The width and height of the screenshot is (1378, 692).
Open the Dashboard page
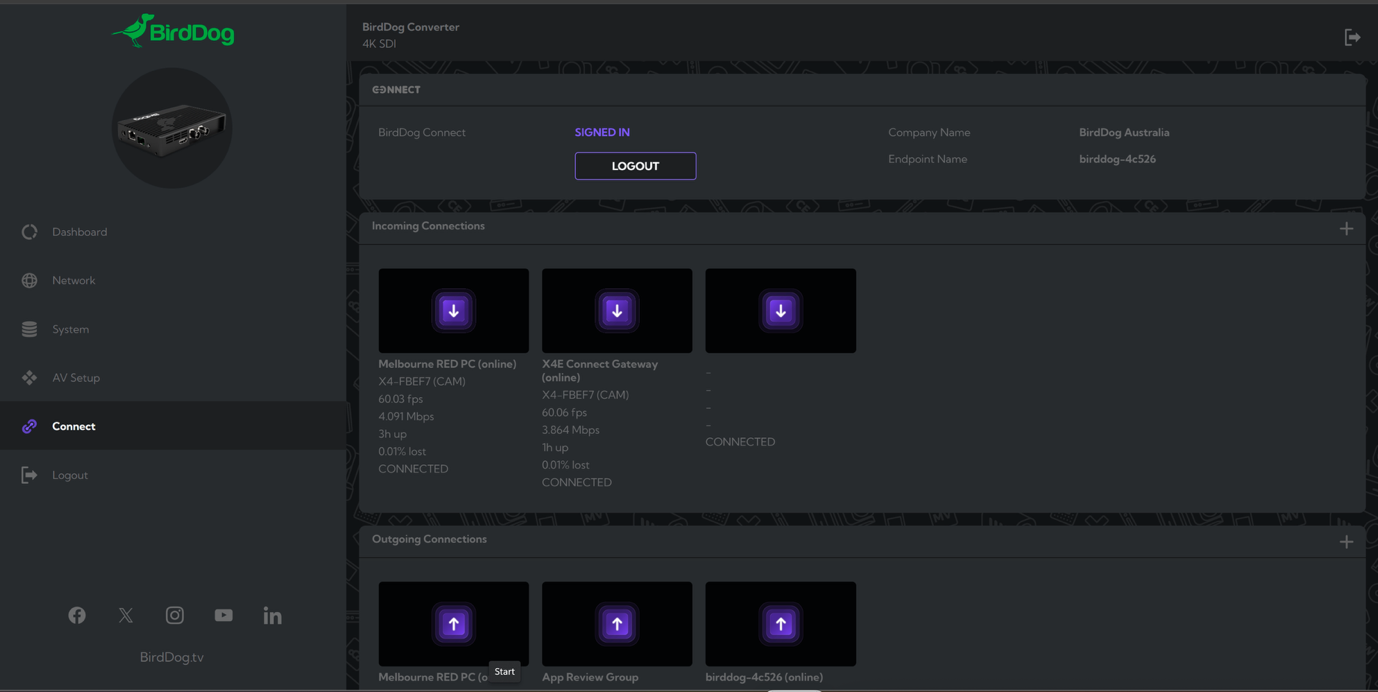pyautogui.click(x=79, y=232)
